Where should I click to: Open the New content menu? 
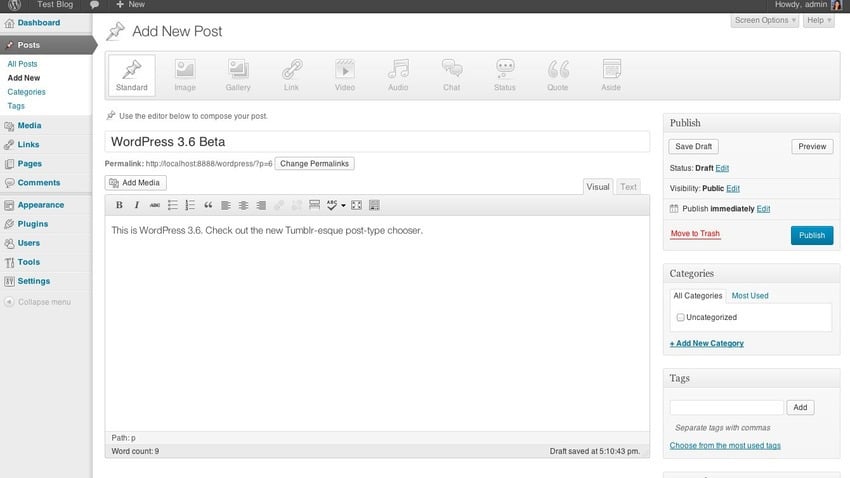131,4
